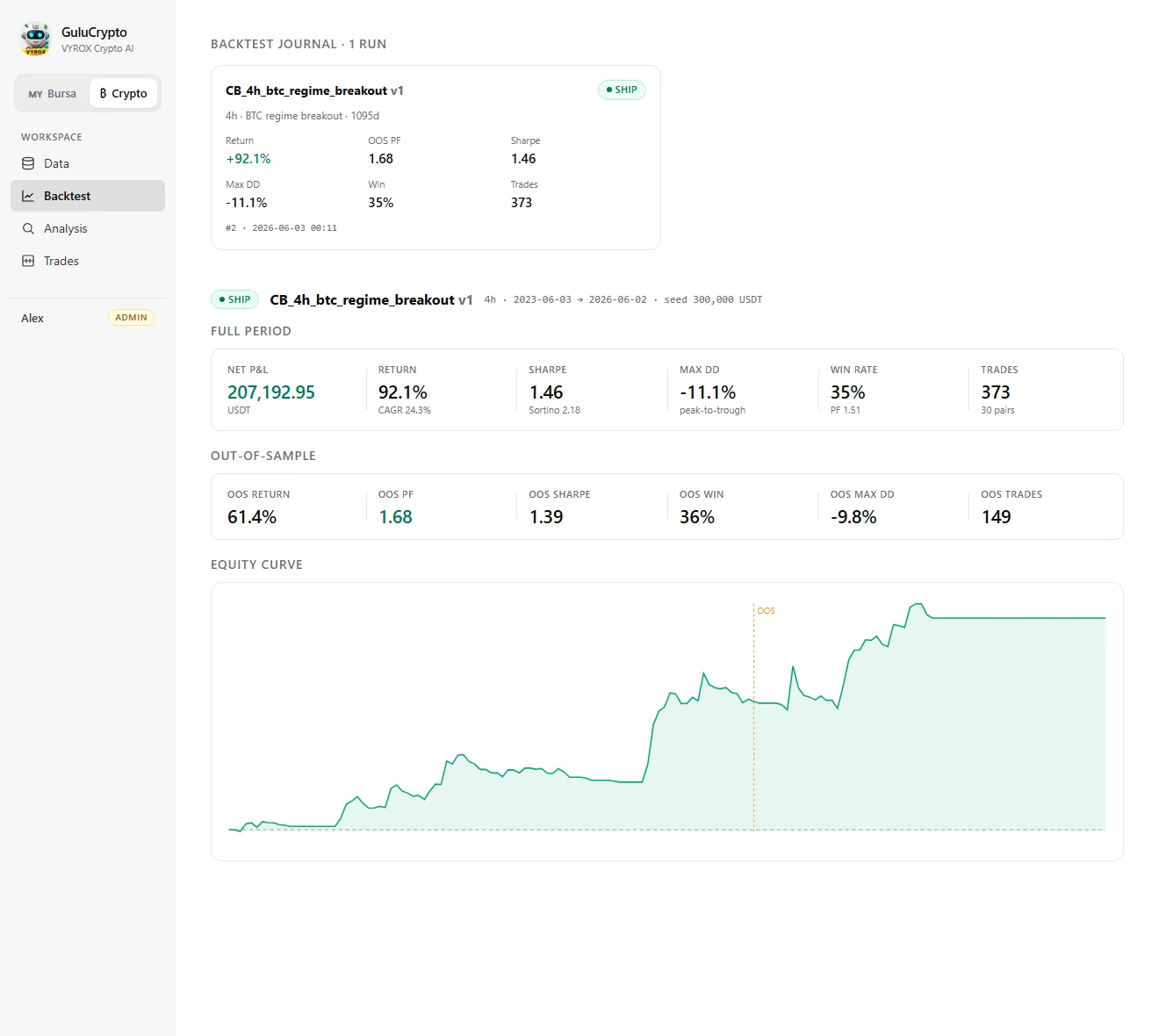This screenshot has height=1036, width=1159.
Task: Click the EQUITY CURVE section heading
Action: coord(256,565)
